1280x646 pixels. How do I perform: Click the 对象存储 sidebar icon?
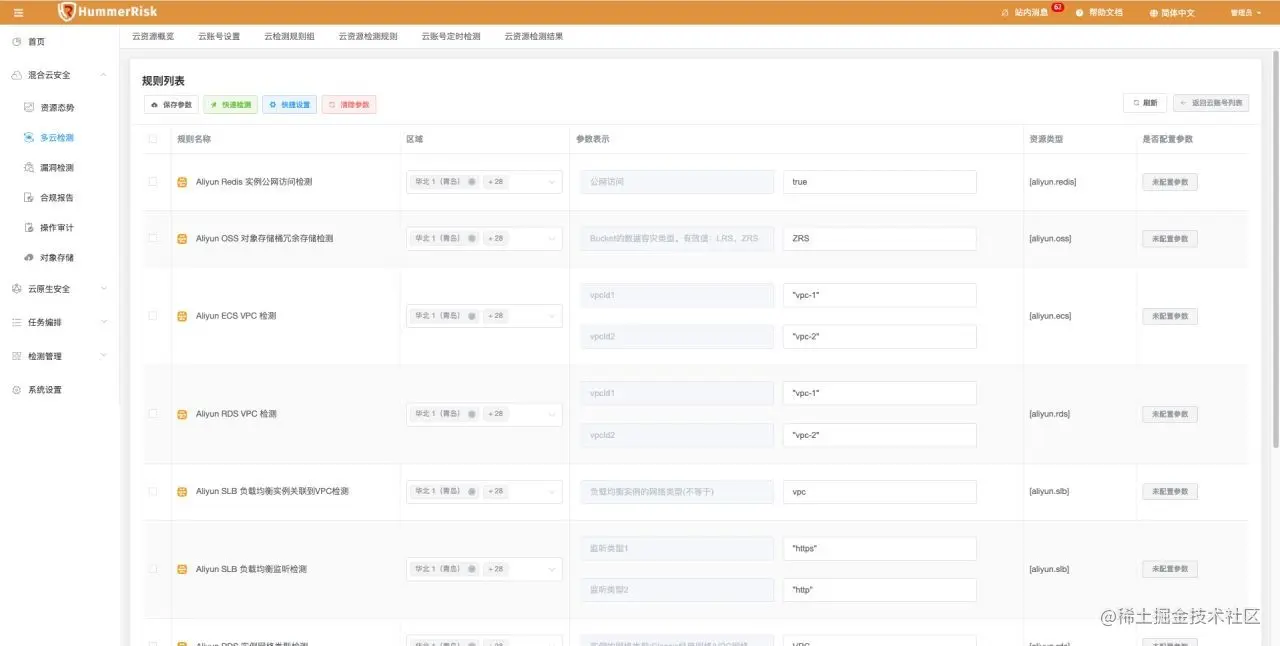click(30, 257)
